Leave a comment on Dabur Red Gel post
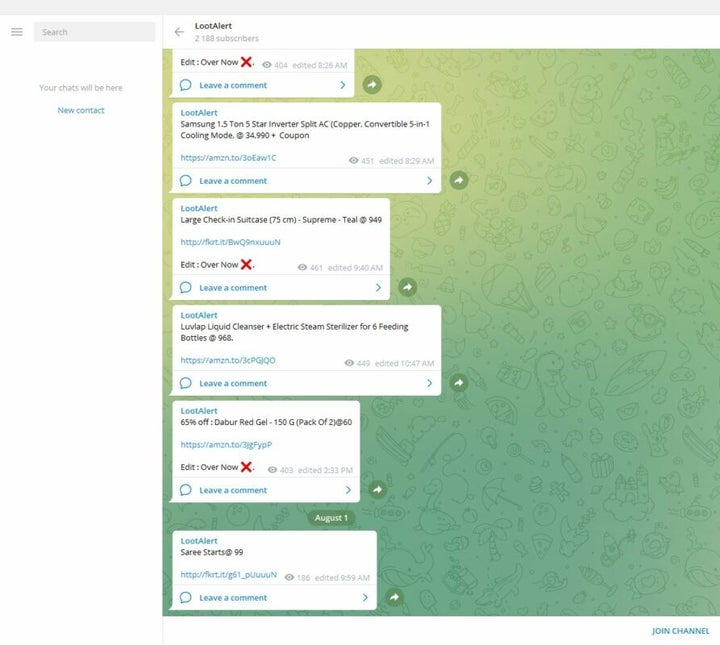The image size is (720, 645). (x=233, y=490)
